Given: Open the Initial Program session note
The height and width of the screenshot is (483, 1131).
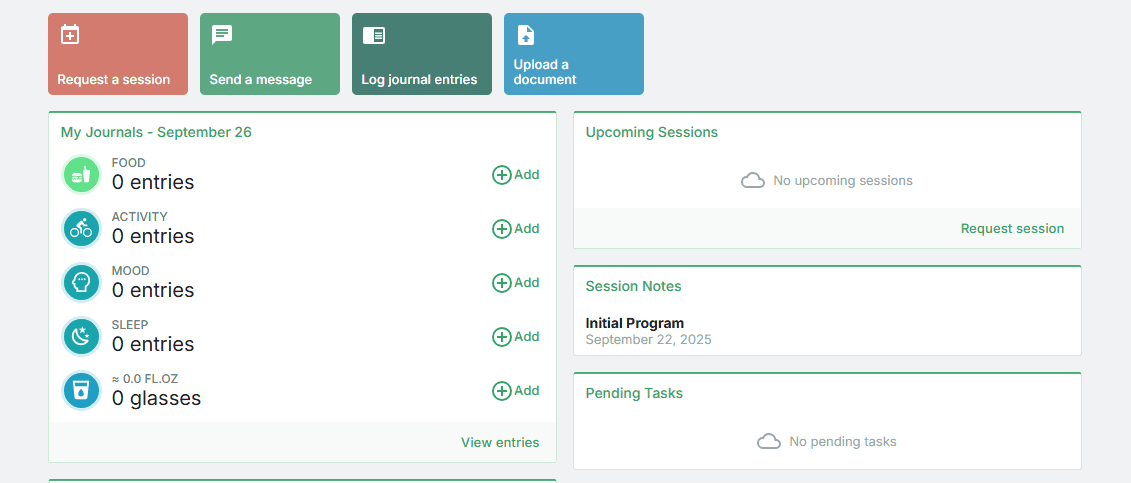Looking at the screenshot, I should pos(635,323).
